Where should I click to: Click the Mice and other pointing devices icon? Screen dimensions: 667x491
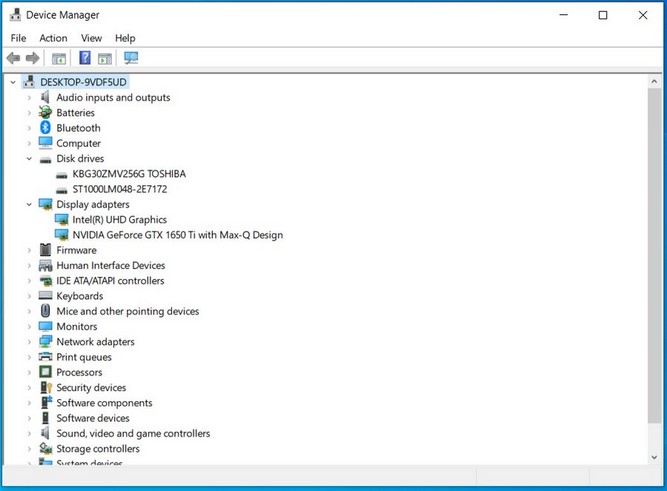(x=45, y=311)
